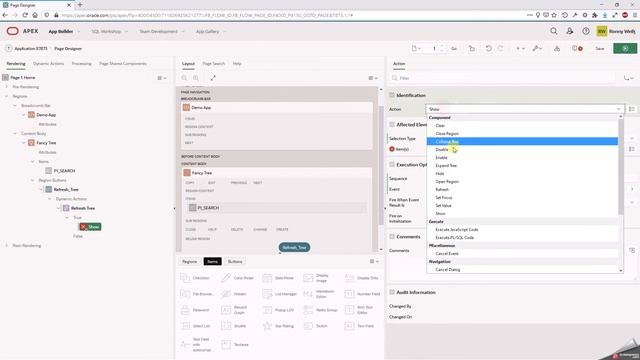Image resolution: width=640 pixels, height=360 pixels.
Task: Open the messages icon with red badge
Action: pos(577,48)
